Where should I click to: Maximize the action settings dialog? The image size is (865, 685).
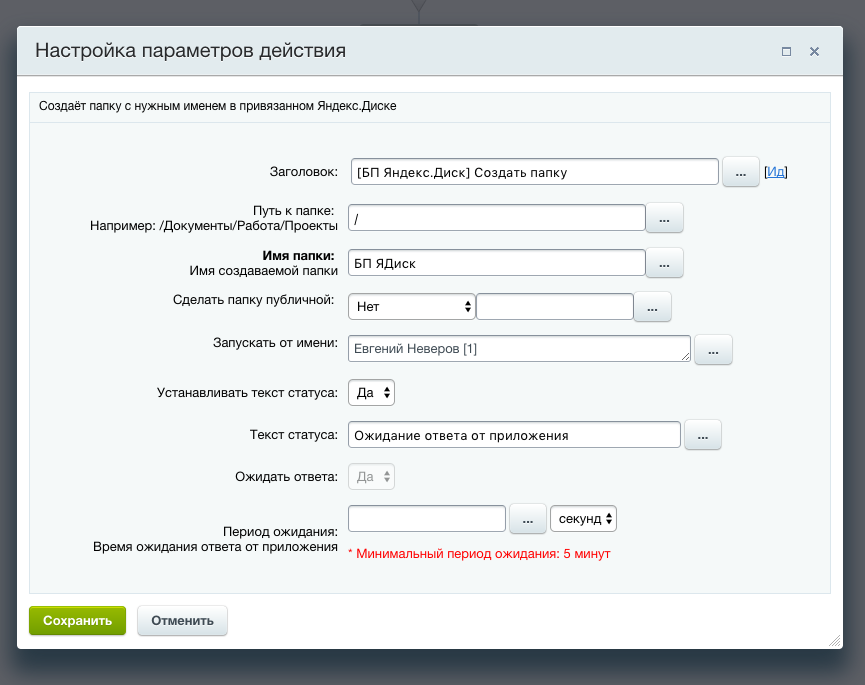coord(786,51)
